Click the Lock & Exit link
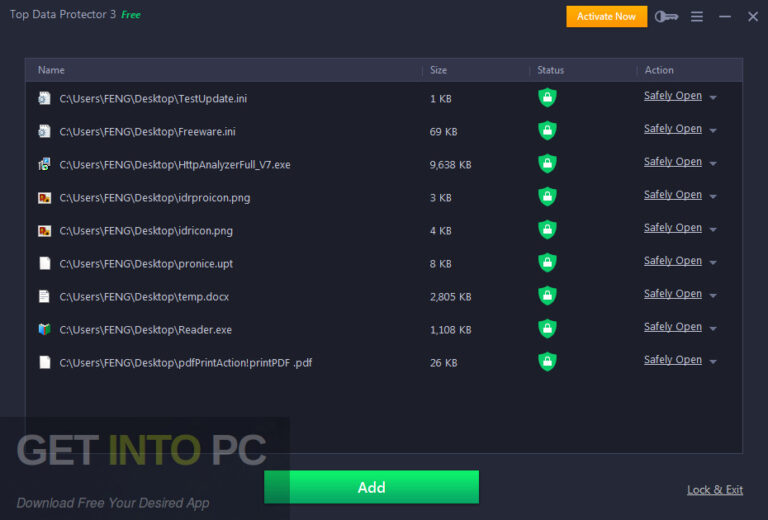 715,490
